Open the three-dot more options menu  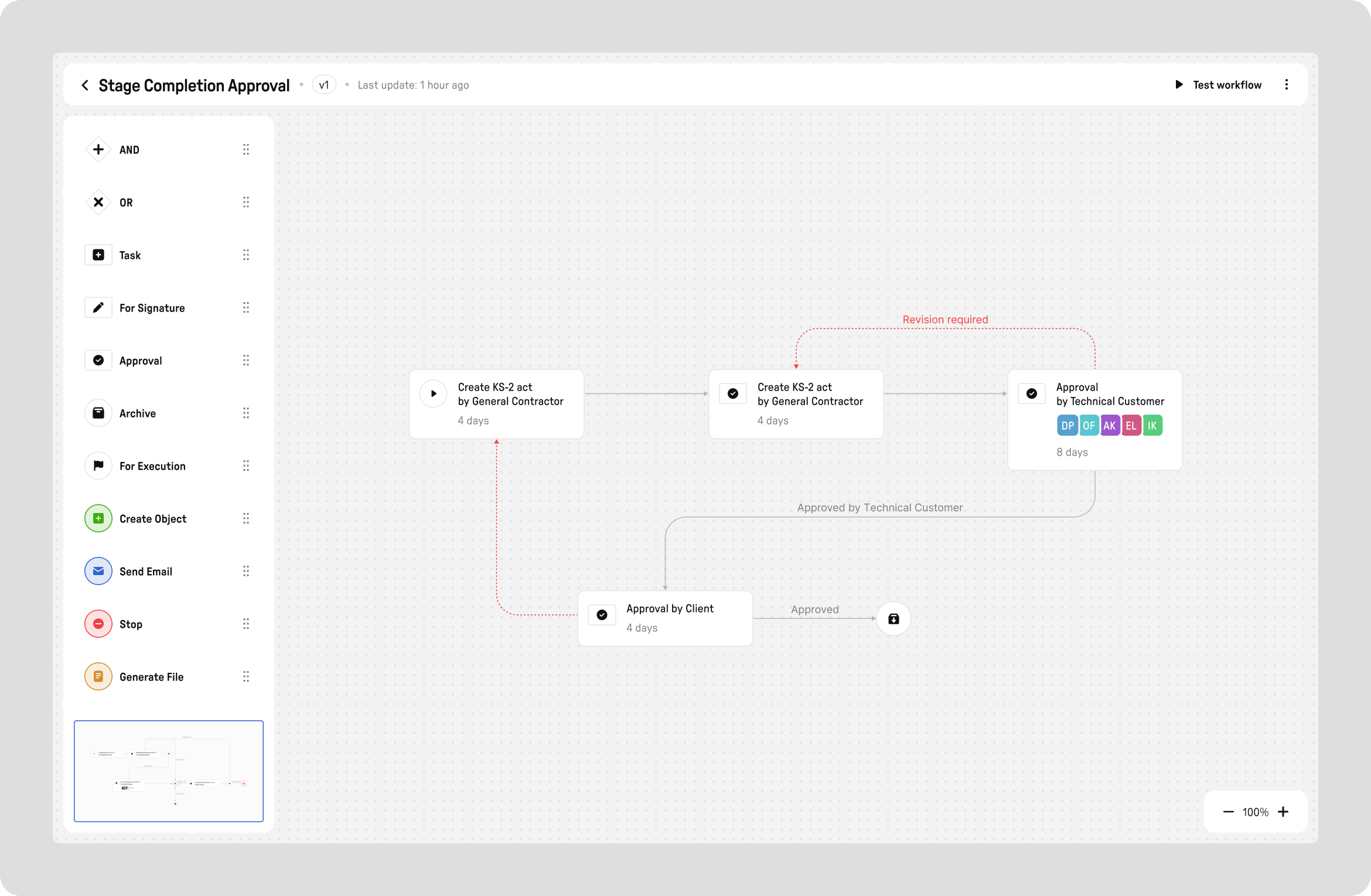point(1287,85)
